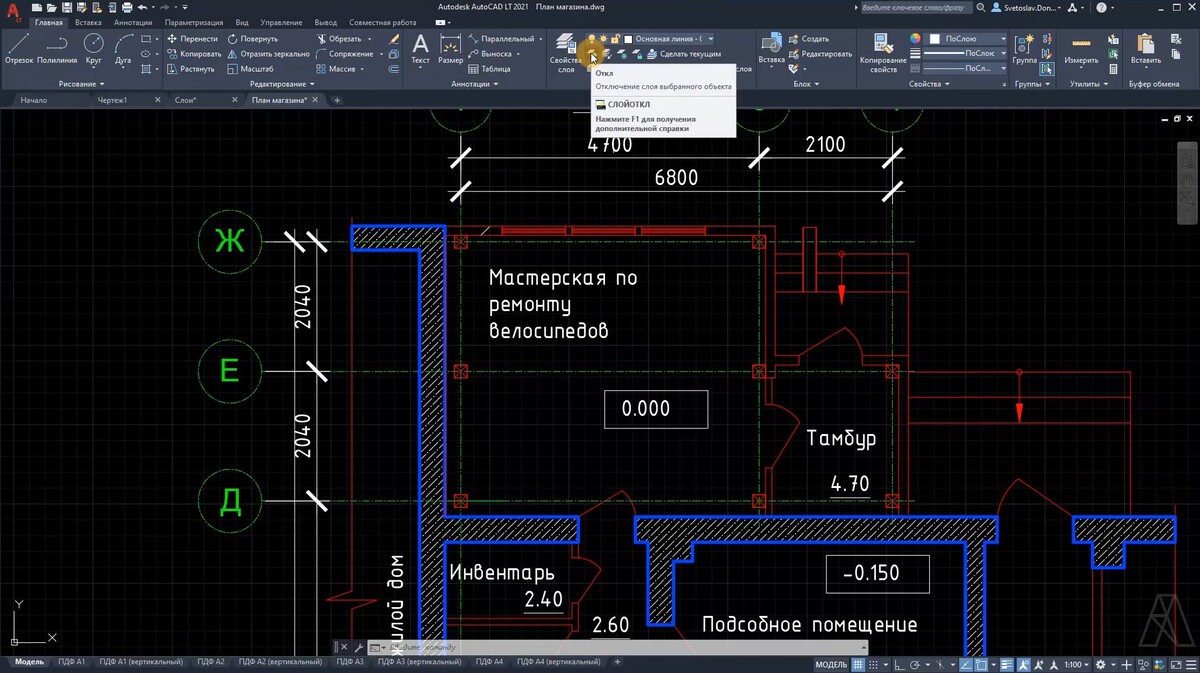The image size is (1200, 673).
Task: Switch to Чертеж1 document tab
Action: [x=112, y=100]
